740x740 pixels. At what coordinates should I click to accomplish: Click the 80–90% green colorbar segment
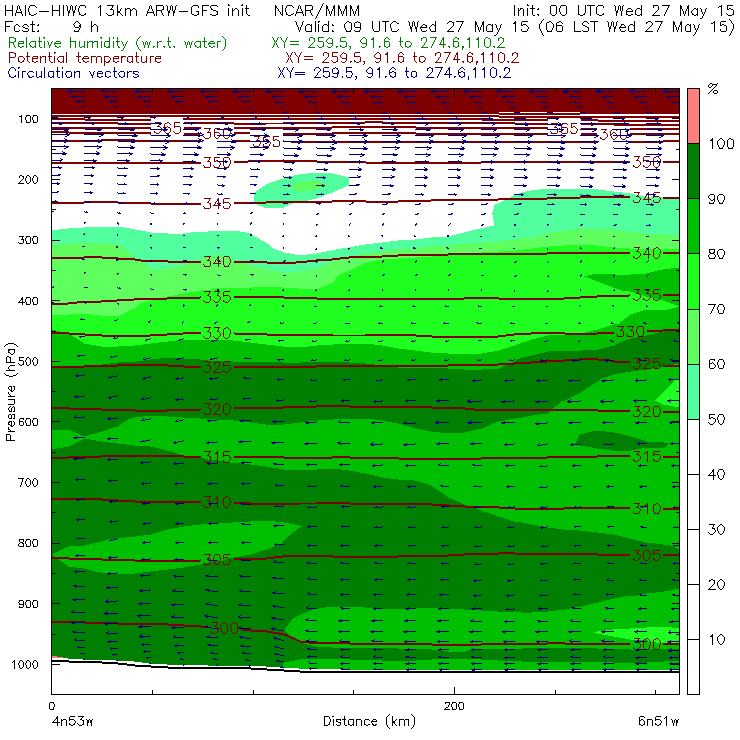693,226
